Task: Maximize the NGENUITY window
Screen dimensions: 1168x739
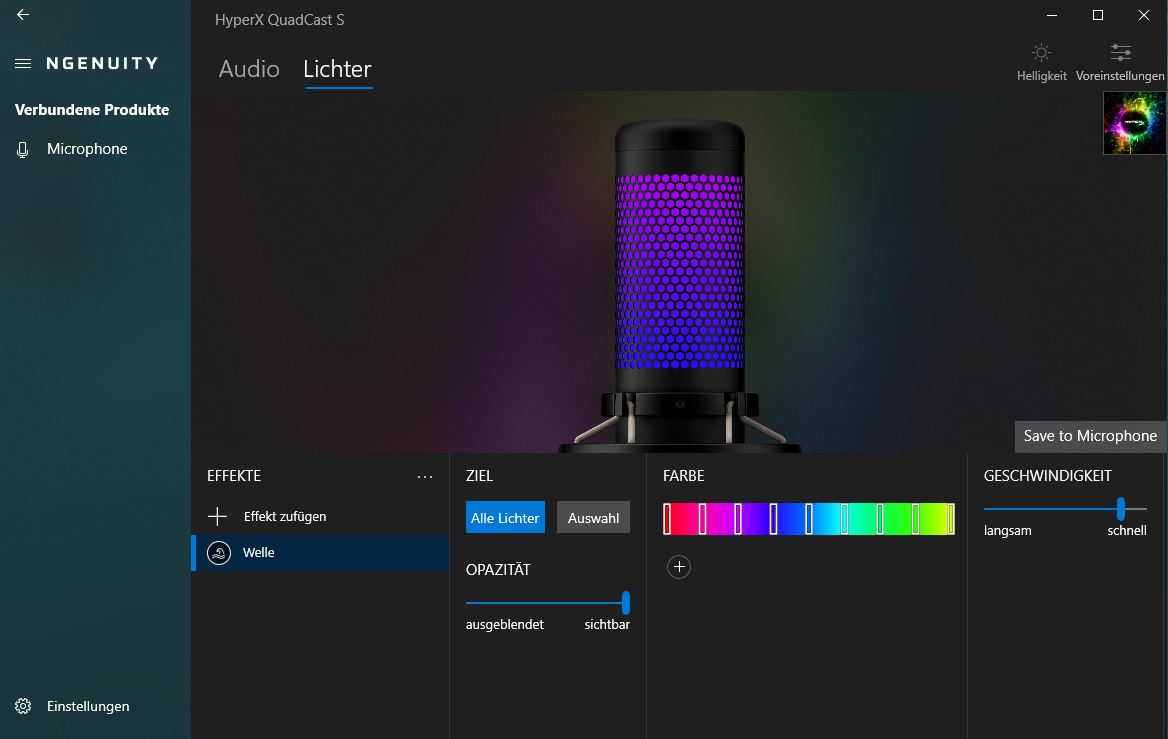Action: click(1098, 15)
